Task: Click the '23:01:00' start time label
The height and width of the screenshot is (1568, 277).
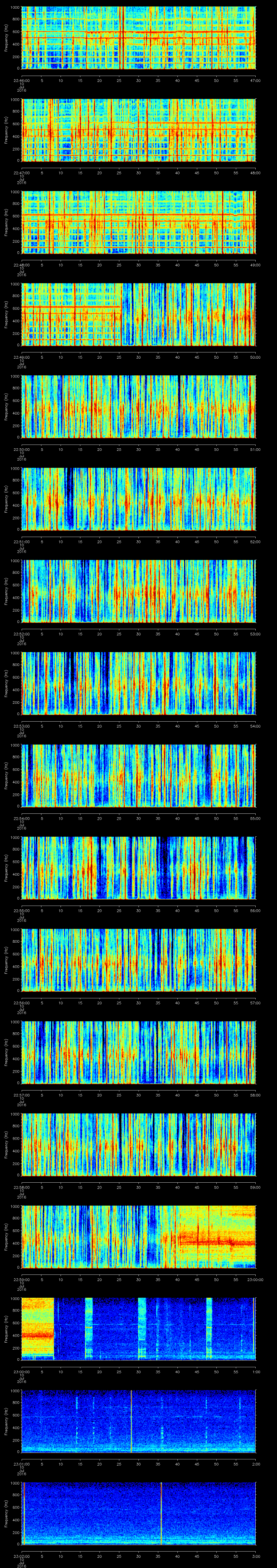Action: 22,1464
